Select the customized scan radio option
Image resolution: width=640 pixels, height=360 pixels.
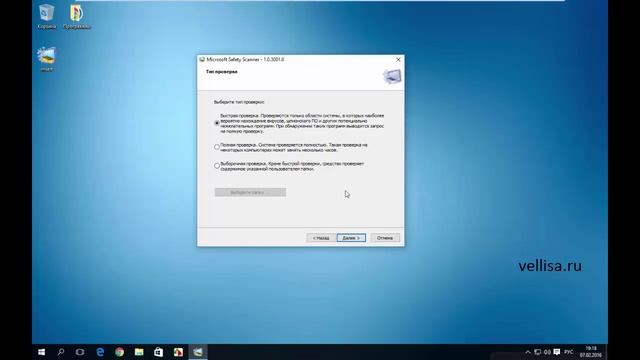(217, 166)
